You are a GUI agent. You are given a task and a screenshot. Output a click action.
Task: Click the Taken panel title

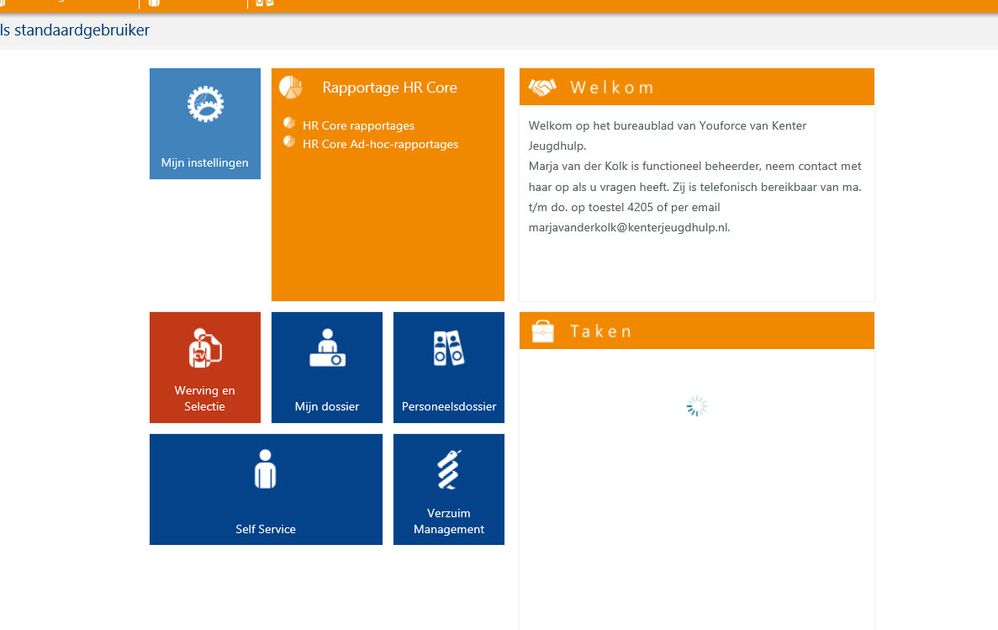pyautogui.click(x=600, y=332)
